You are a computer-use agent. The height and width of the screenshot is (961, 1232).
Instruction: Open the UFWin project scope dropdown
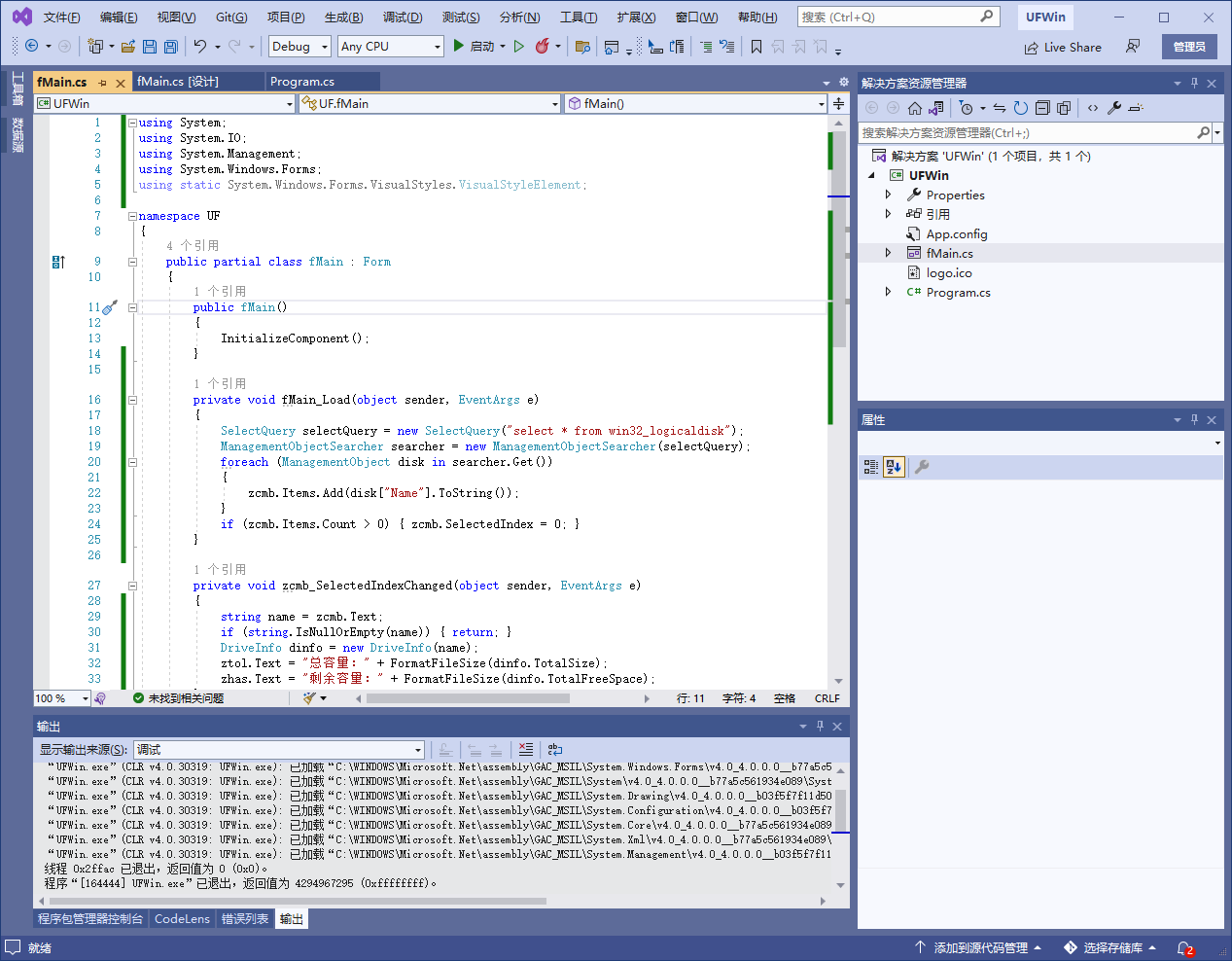[x=164, y=103]
